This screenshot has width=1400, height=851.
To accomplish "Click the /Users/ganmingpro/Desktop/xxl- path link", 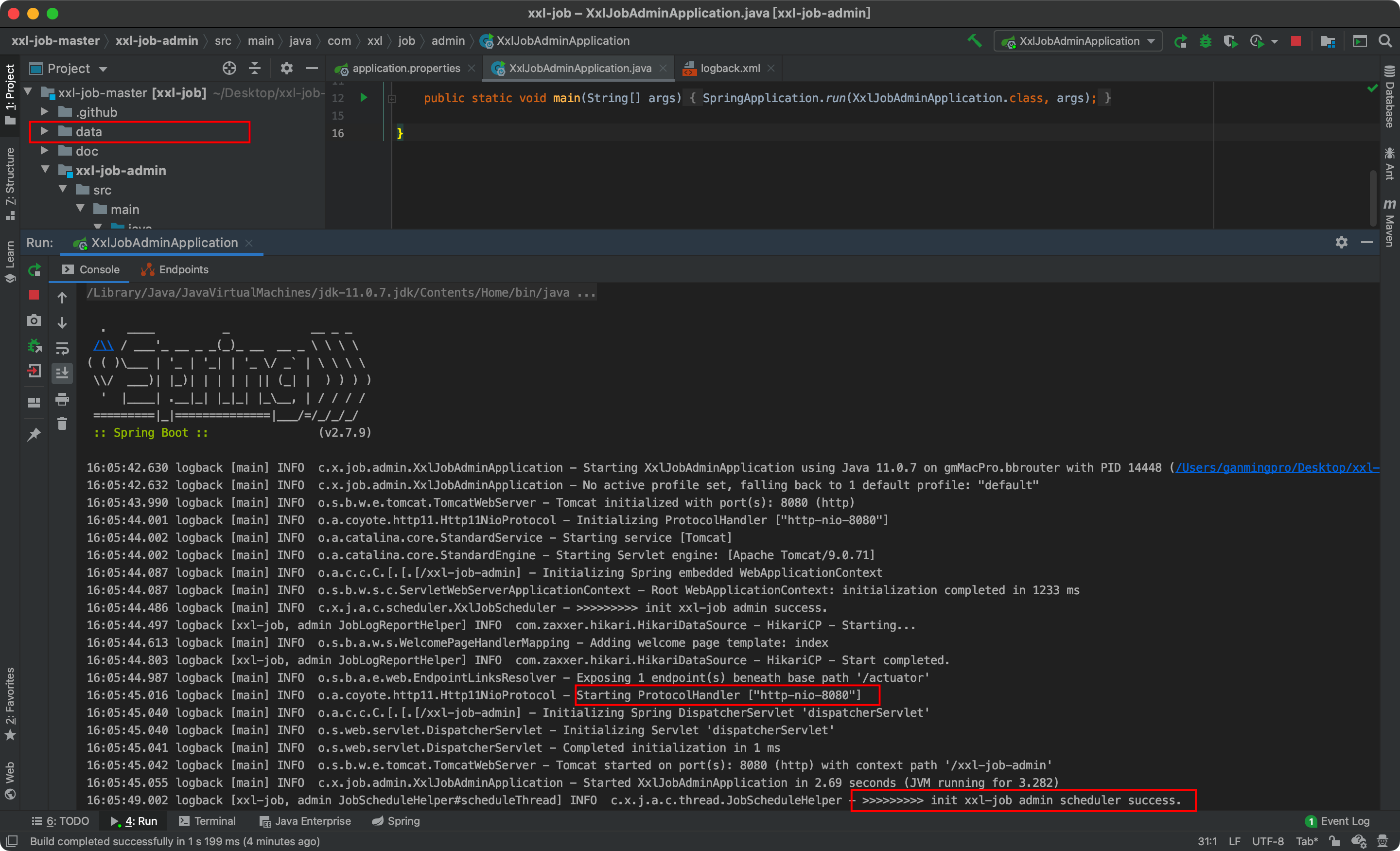I will pyautogui.click(x=1277, y=468).
